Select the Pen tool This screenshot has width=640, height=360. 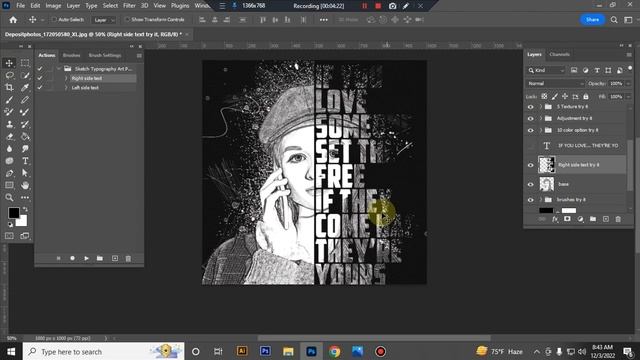click(x=9, y=173)
